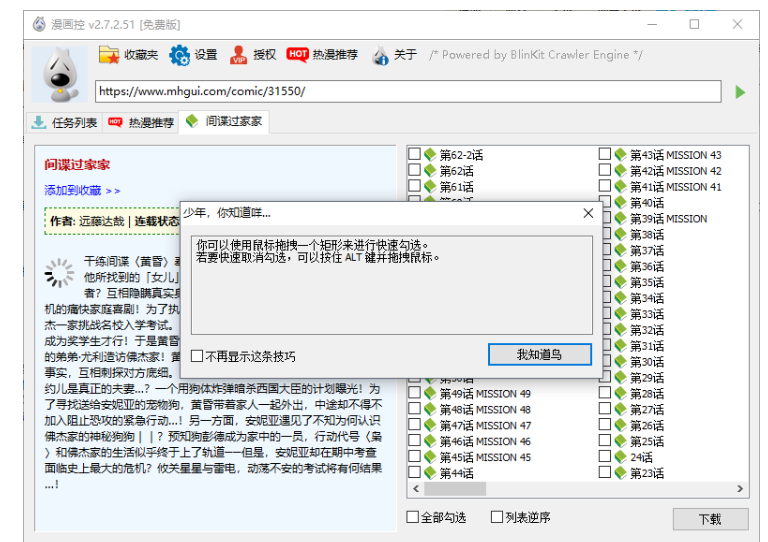Click right arrow of chapter list scrollbar
This screenshot has height=542, width=768.
[740, 490]
